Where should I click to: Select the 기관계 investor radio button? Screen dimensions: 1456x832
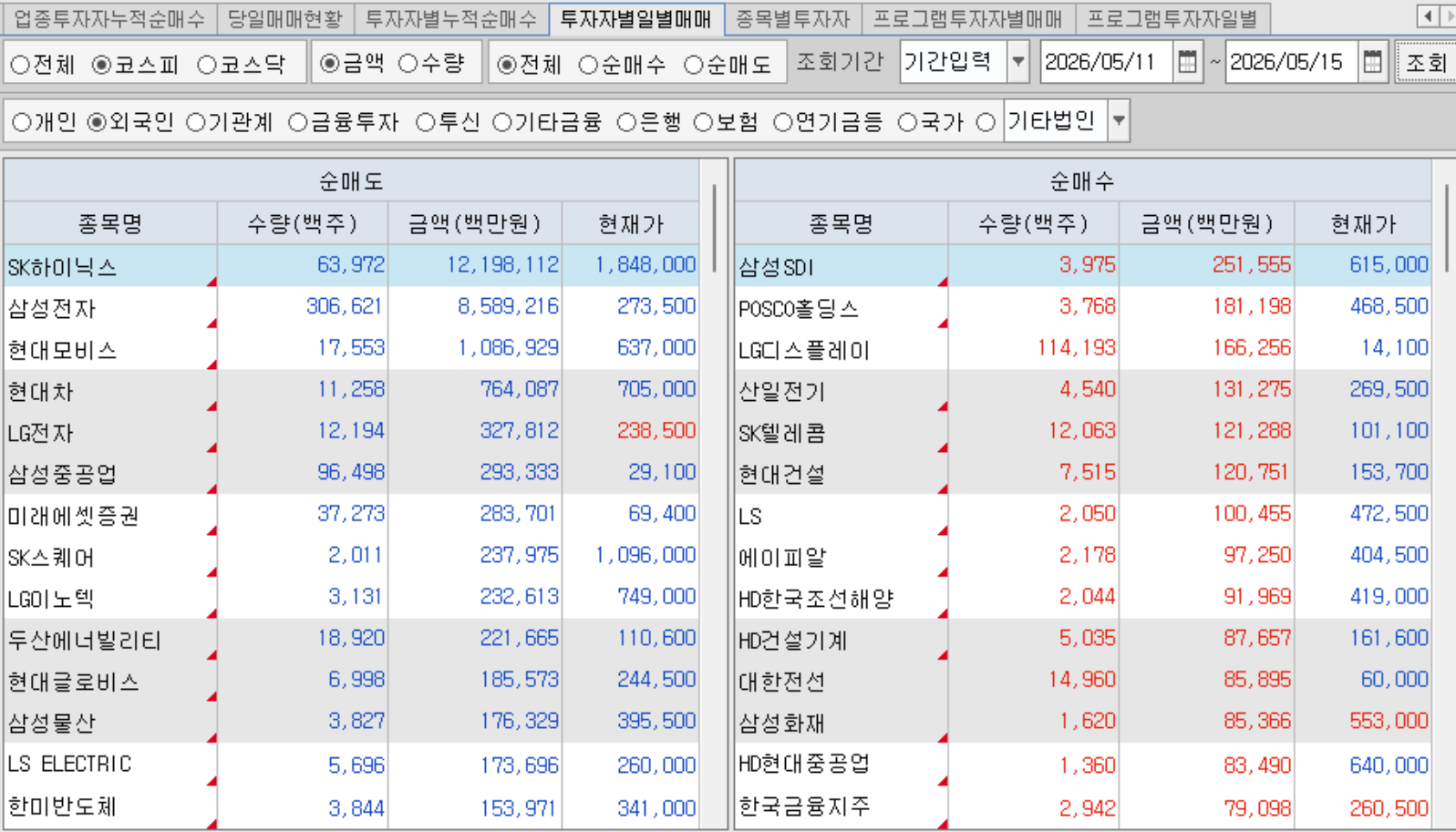pyautogui.click(x=195, y=122)
